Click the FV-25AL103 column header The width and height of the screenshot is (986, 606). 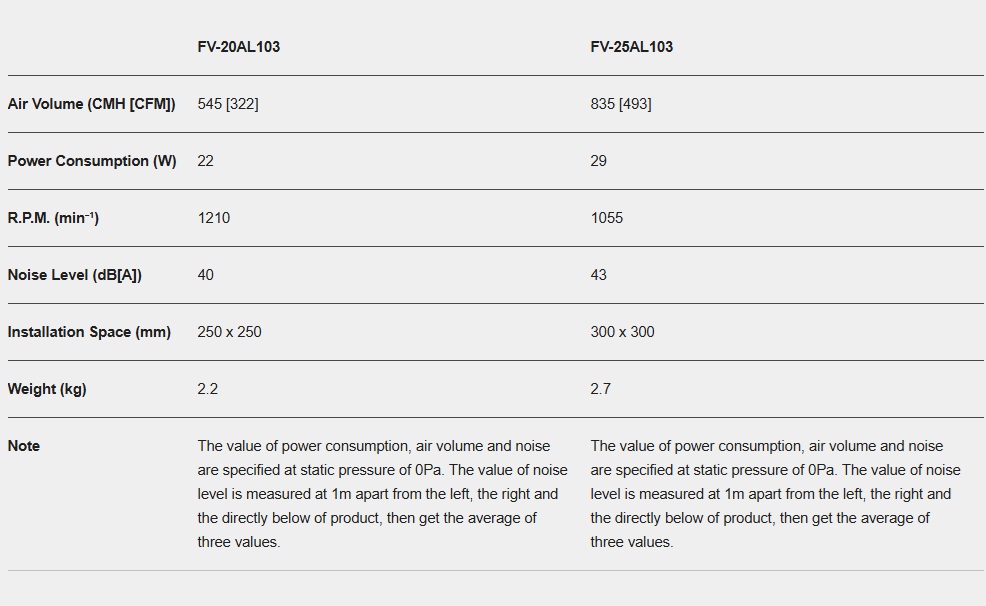[631, 47]
